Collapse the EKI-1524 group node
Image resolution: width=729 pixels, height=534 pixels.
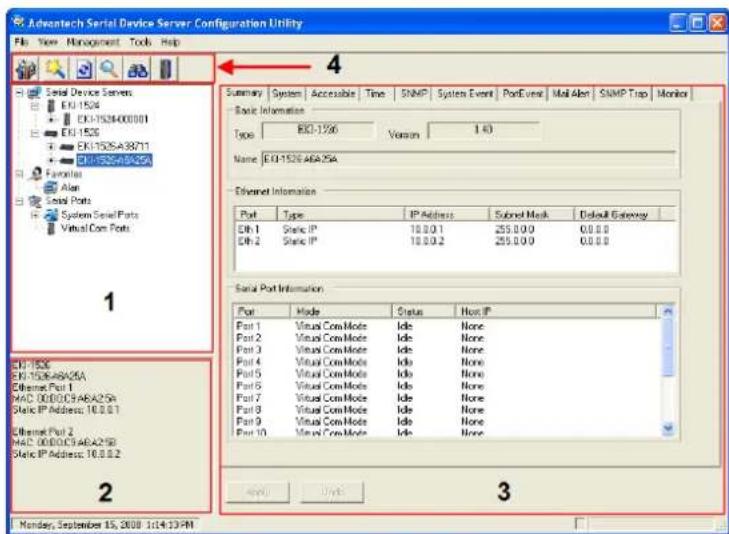tap(35, 106)
